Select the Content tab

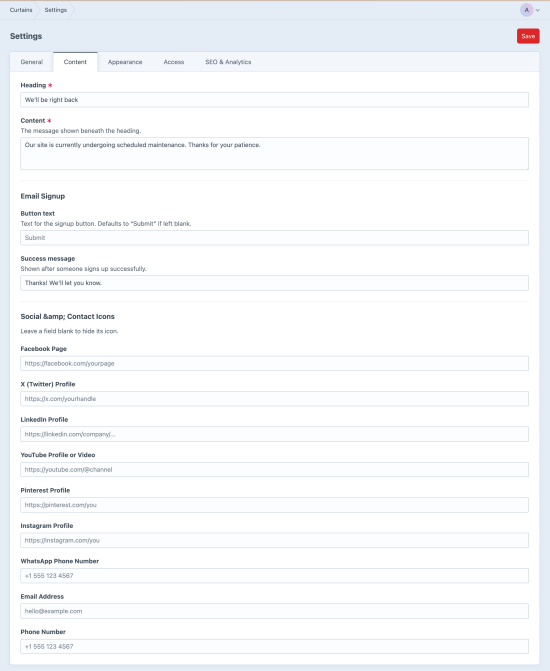point(75,62)
